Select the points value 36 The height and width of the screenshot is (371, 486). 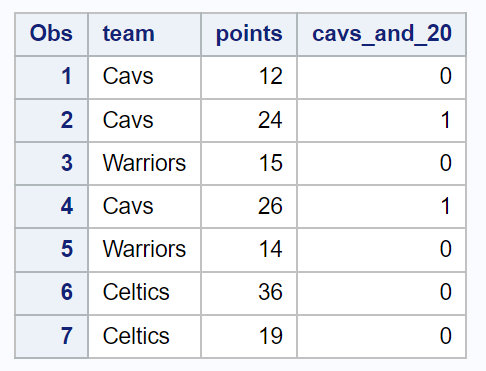point(249,293)
